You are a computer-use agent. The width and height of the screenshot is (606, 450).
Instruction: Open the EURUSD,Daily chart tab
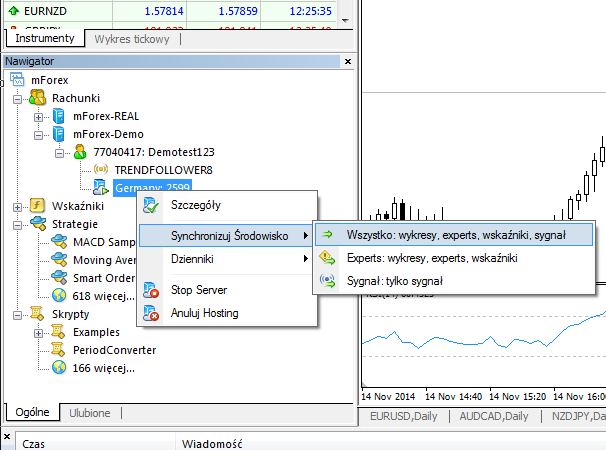(403, 416)
